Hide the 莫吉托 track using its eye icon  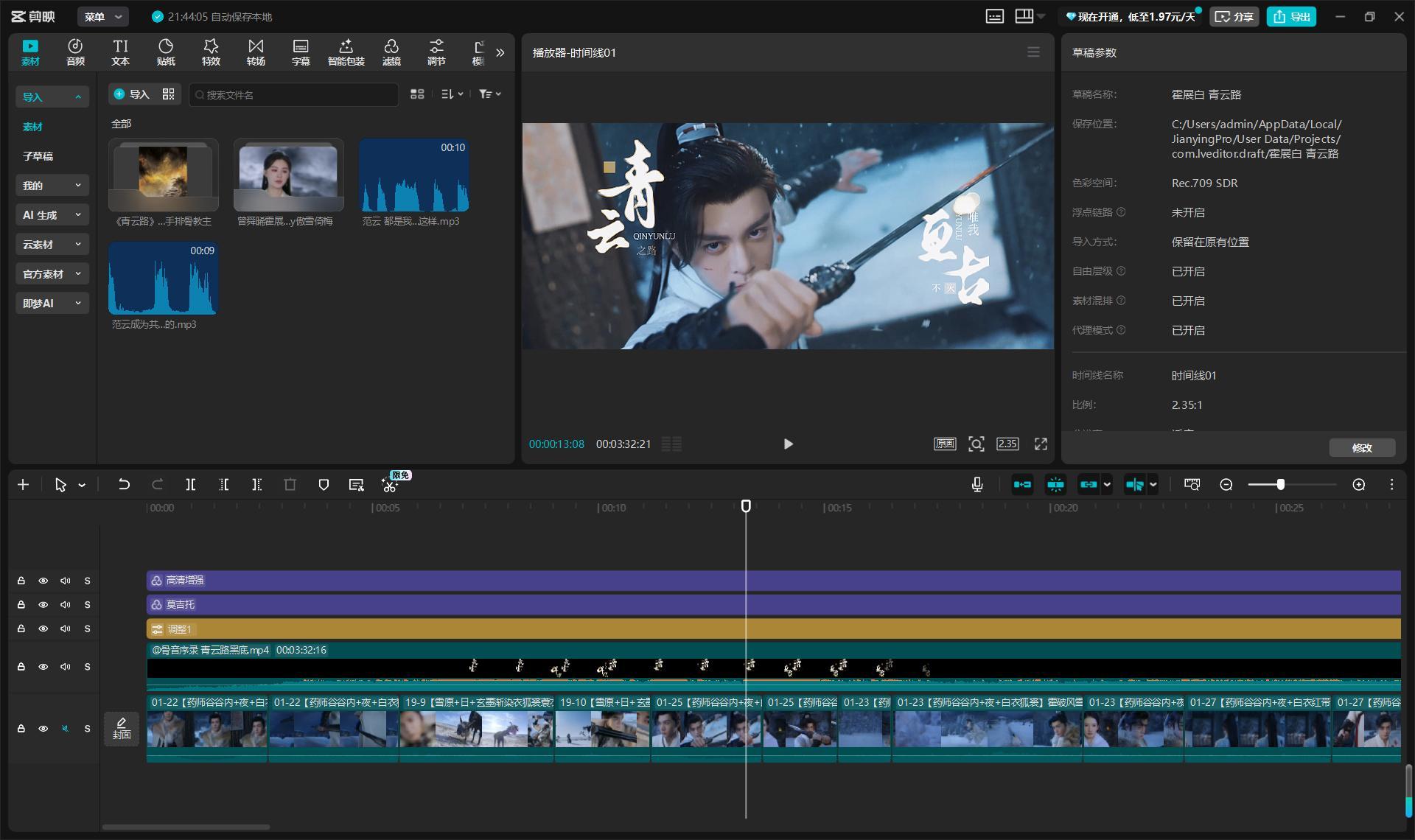tap(43, 605)
